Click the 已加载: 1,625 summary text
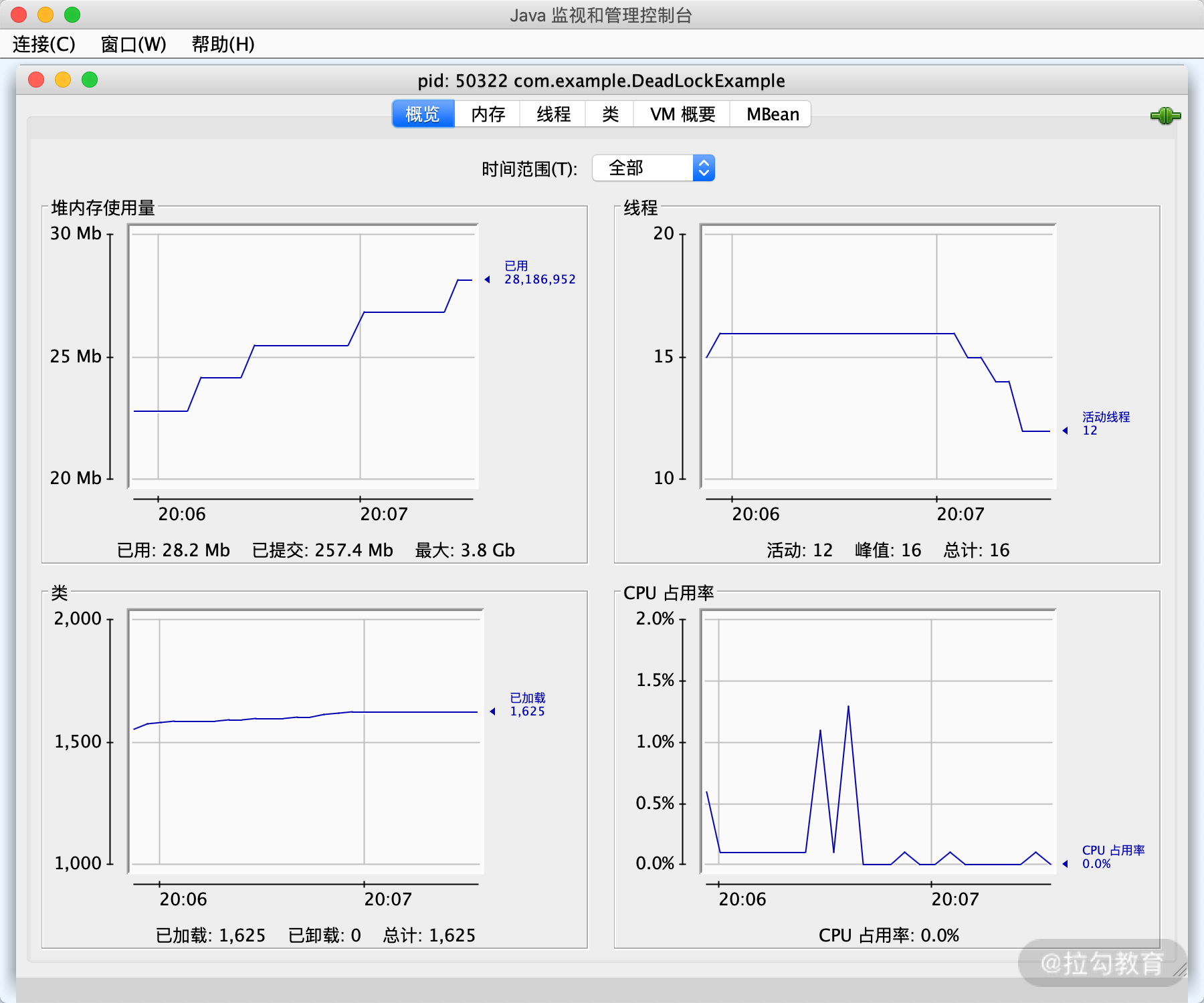1204x1003 pixels. click(211, 935)
